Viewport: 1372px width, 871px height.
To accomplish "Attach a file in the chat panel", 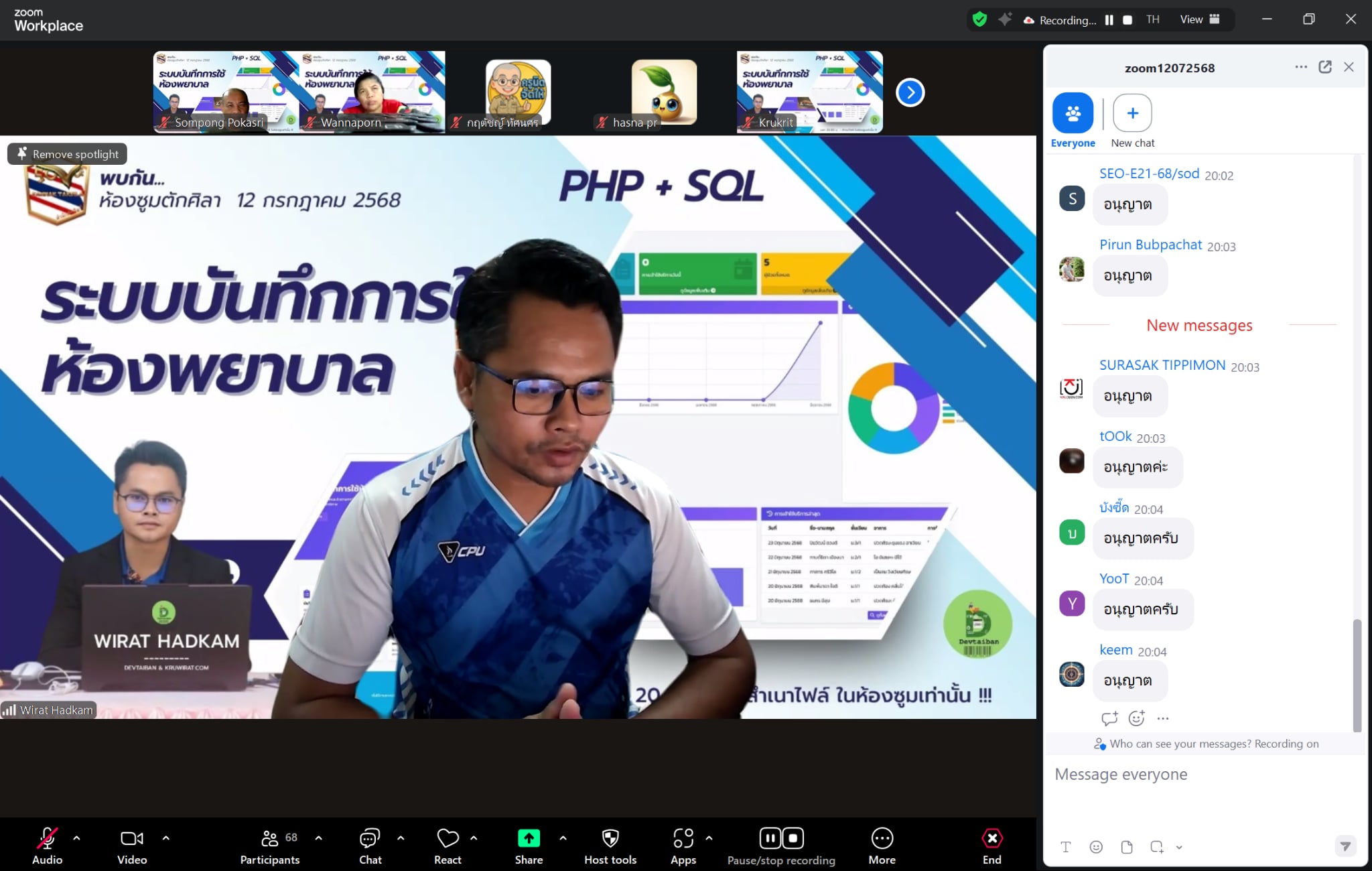I will pyautogui.click(x=1126, y=847).
